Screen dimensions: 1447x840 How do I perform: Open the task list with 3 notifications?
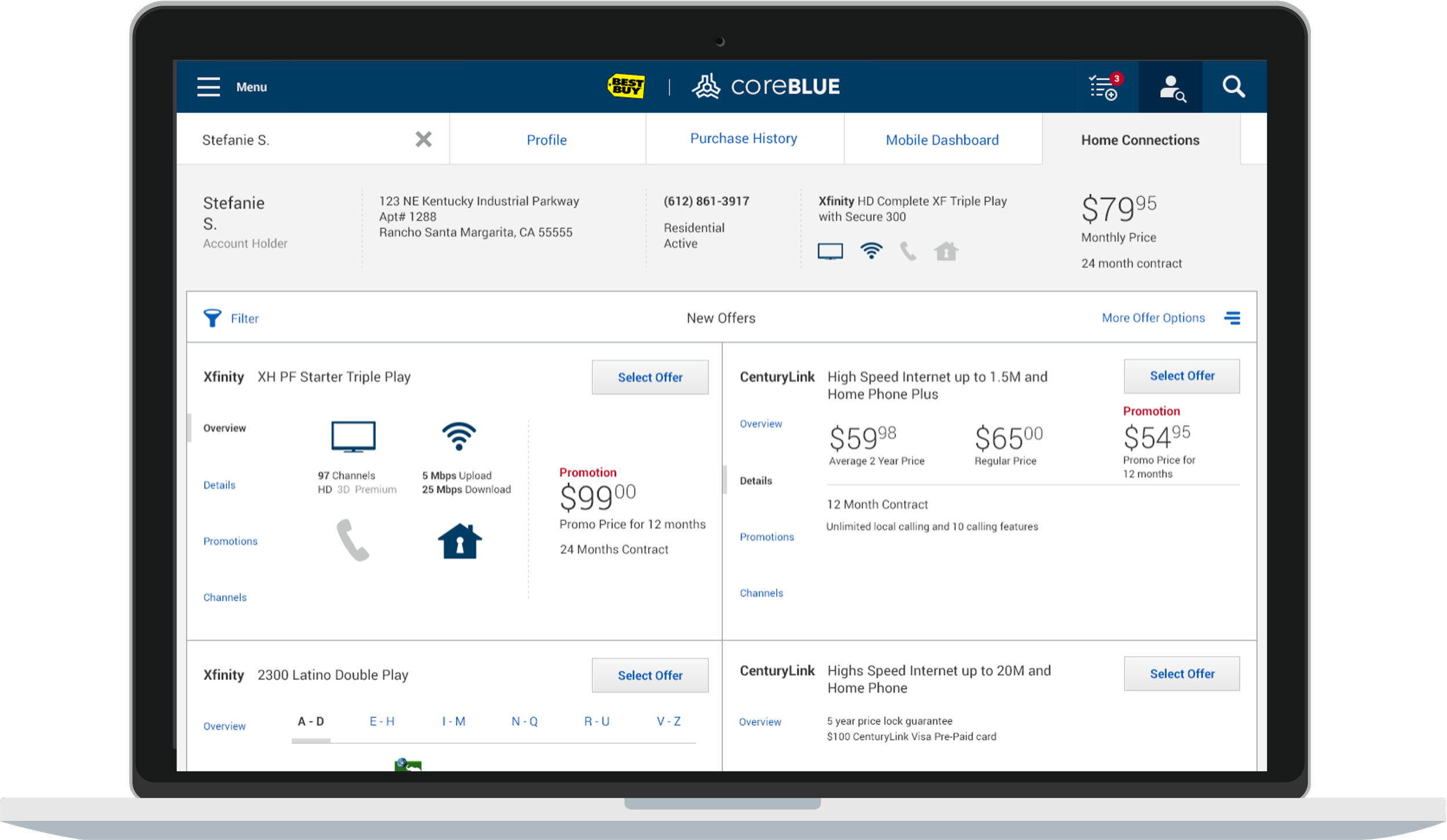click(1106, 87)
